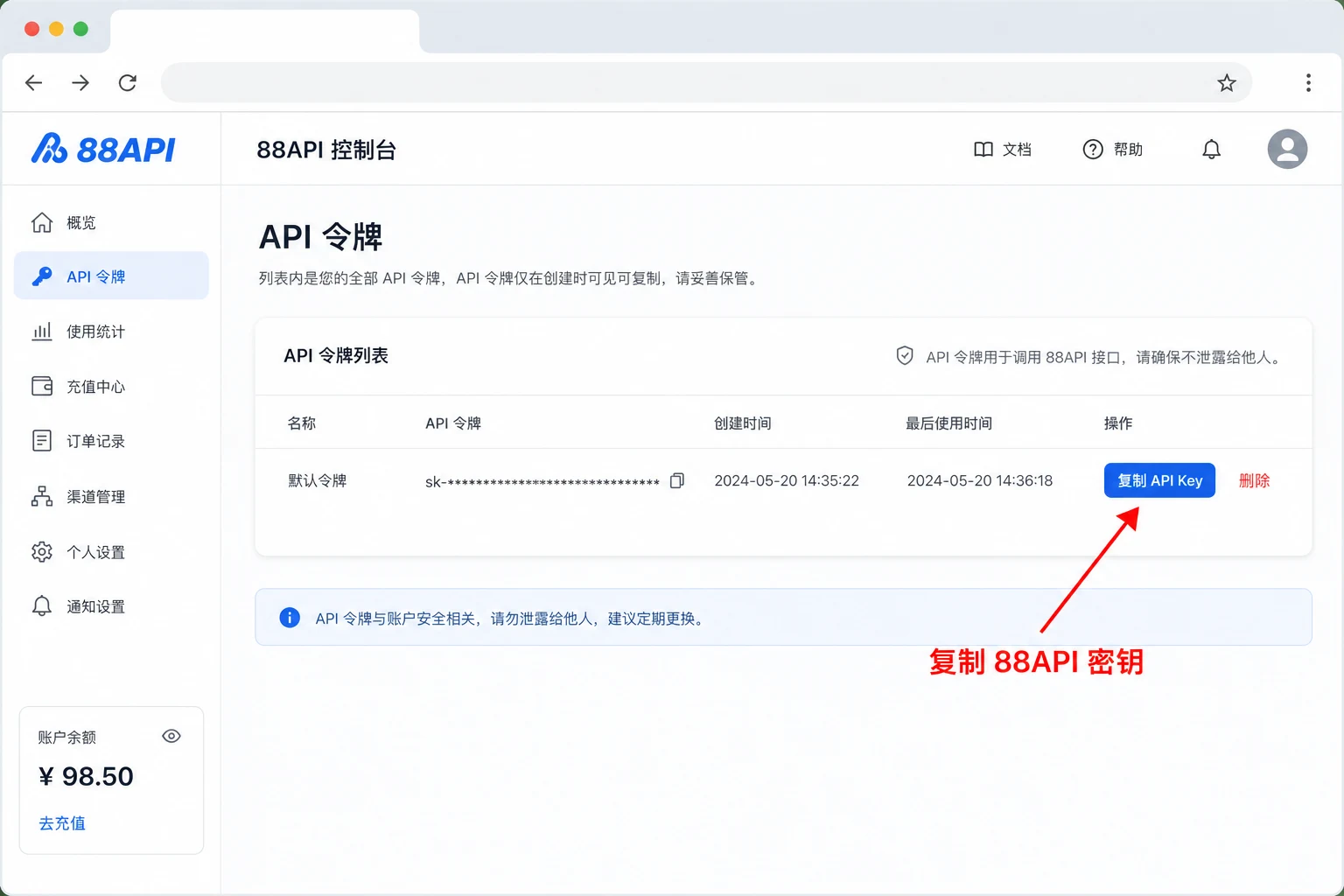Image resolution: width=1344 pixels, height=896 pixels.
Task: Open the browser three-dot menu
Action: (x=1308, y=82)
